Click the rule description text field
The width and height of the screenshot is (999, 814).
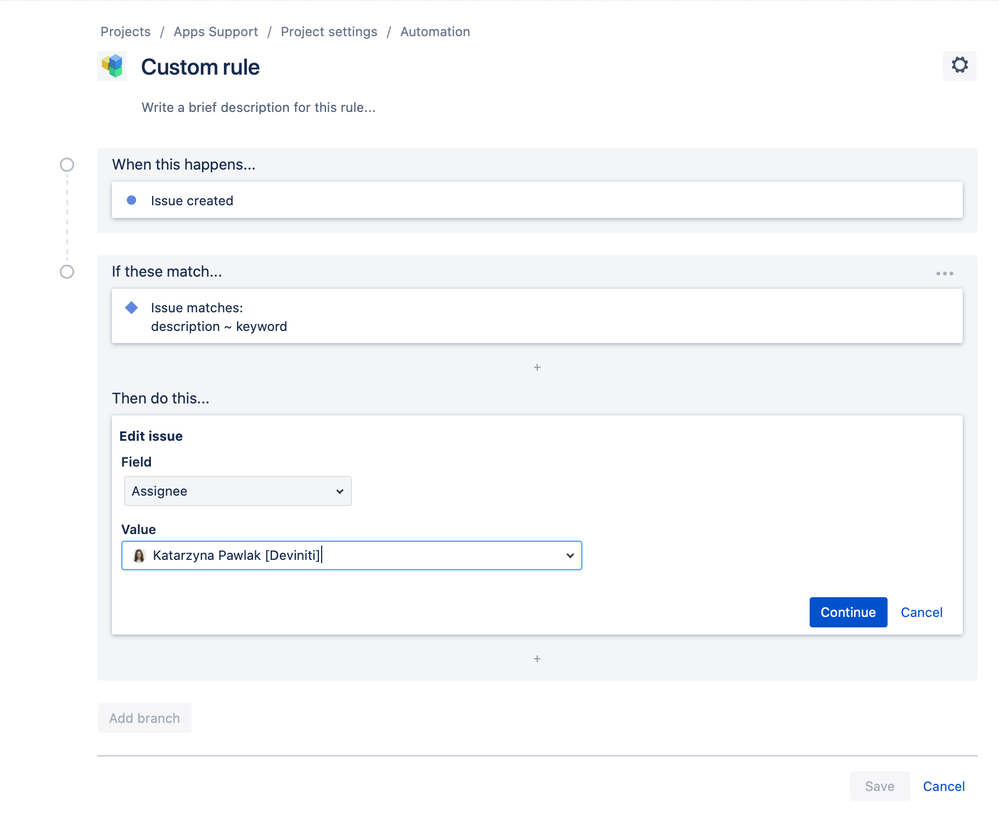258,107
